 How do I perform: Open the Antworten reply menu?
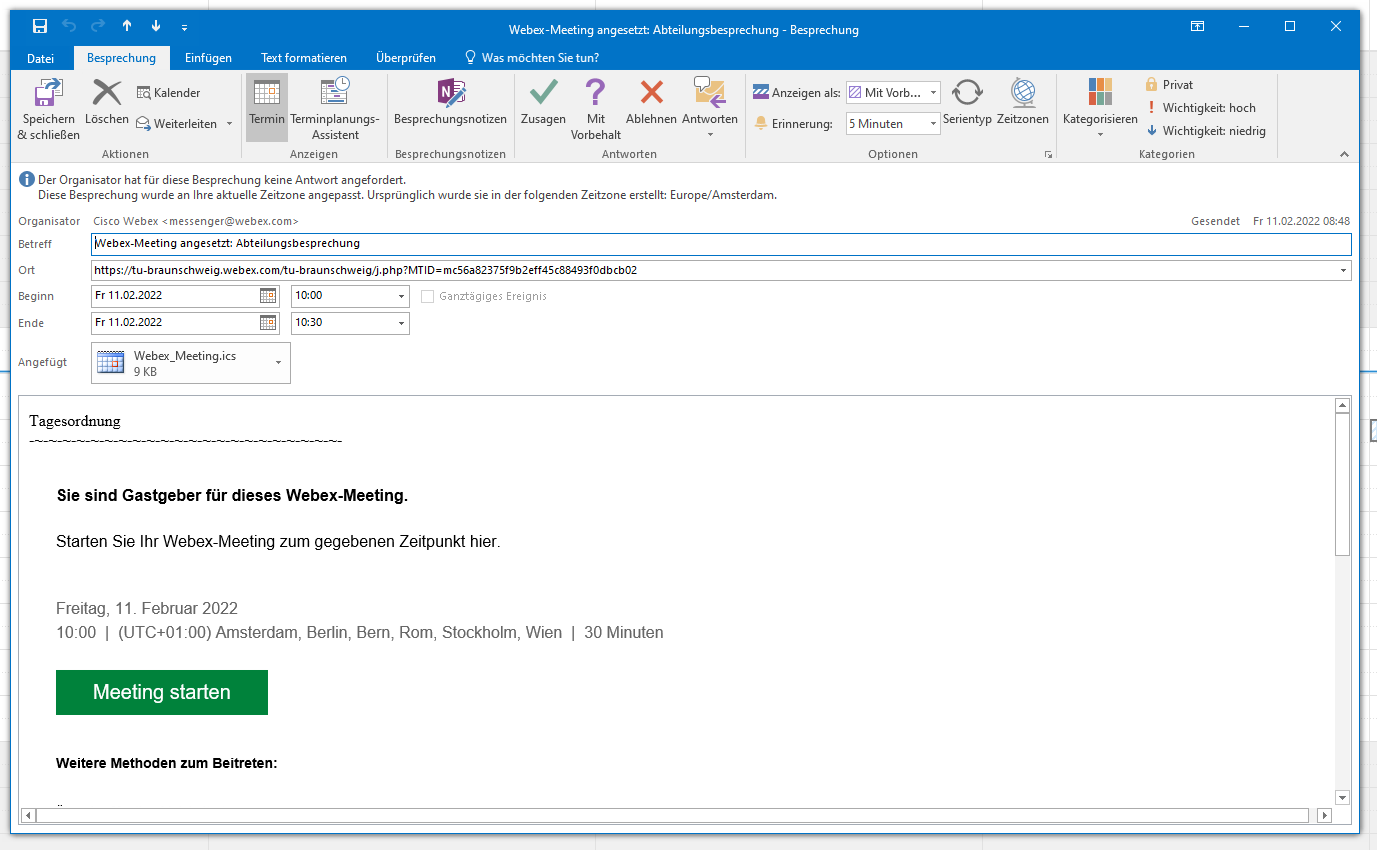click(710, 109)
